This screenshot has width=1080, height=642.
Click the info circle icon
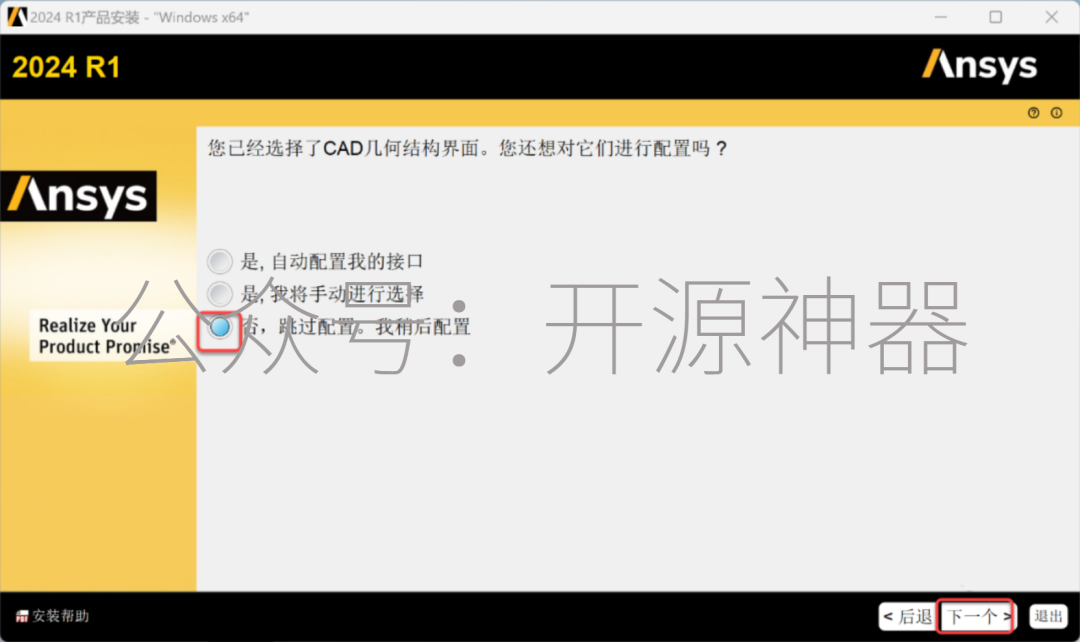pos(1056,113)
